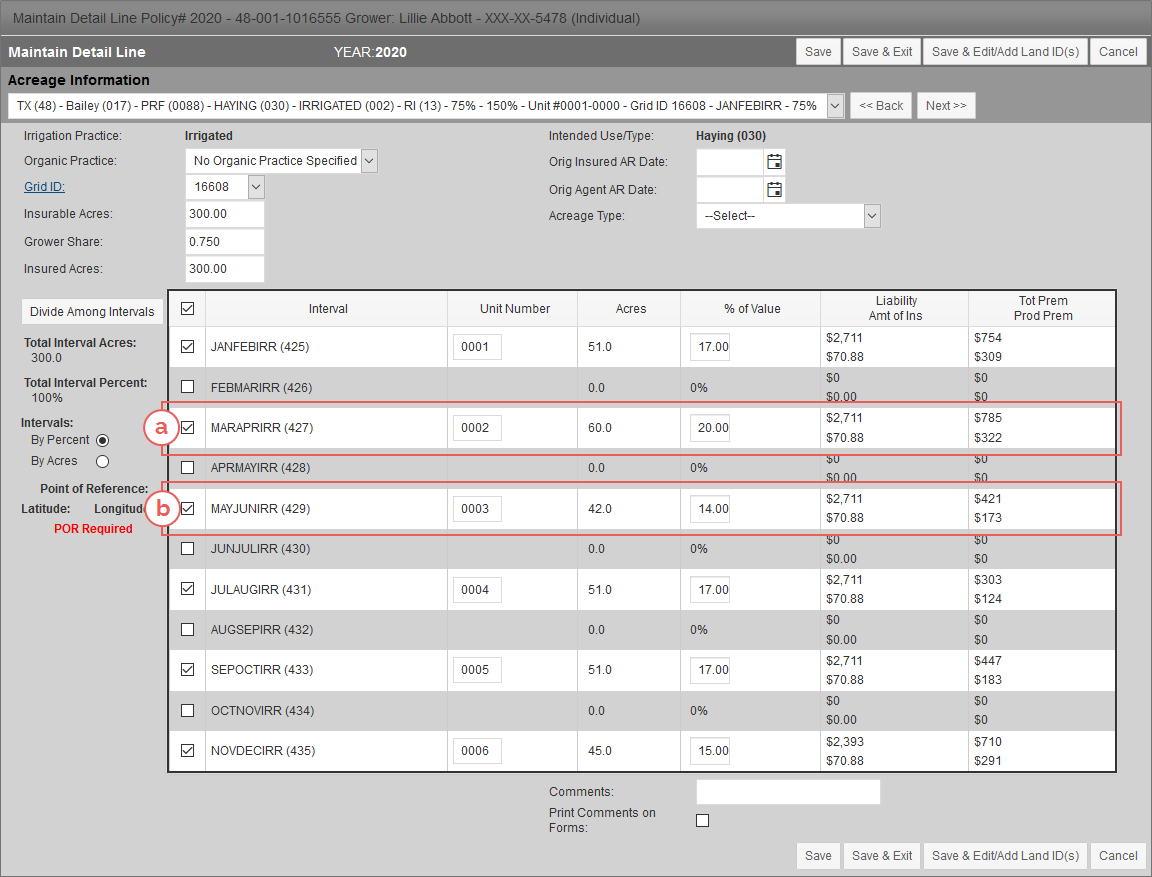Open the Organic Practice dropdown
Screen dimensions: 1152x877
(369, 160)
